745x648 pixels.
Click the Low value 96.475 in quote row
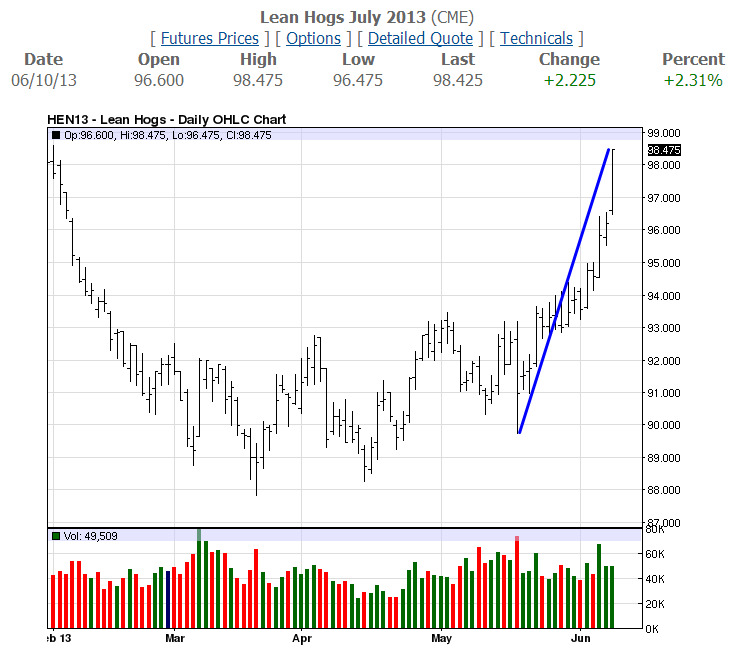click(x=358, y=80)
